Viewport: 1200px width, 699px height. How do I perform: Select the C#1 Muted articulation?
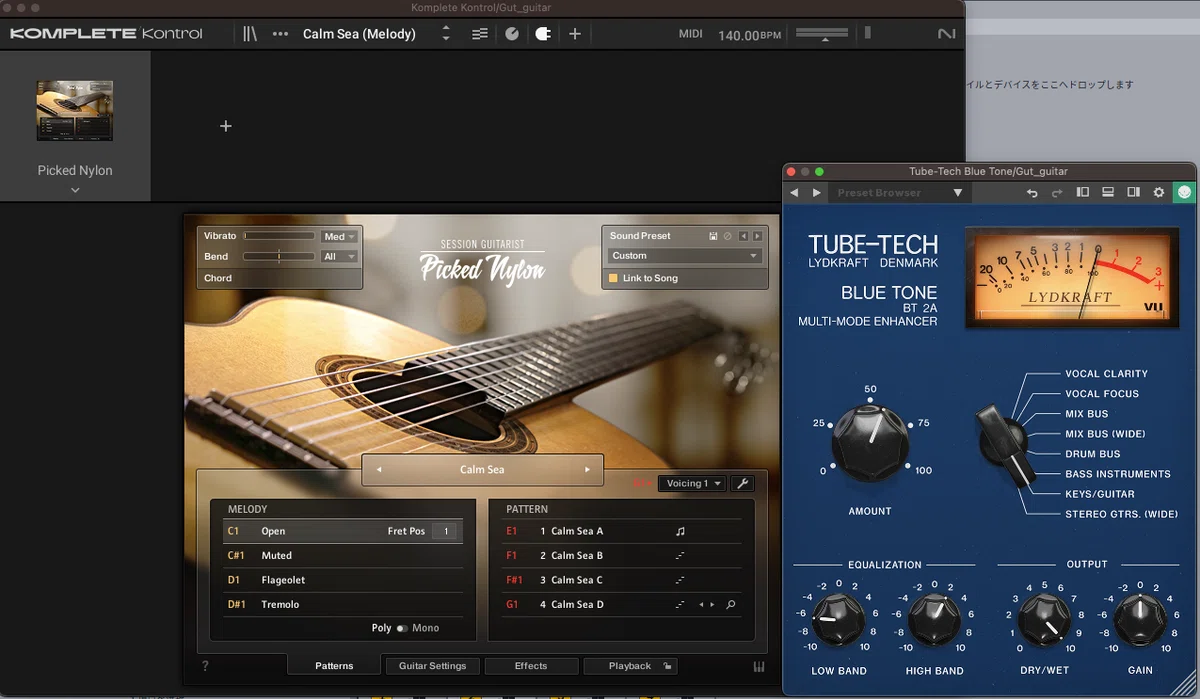coord(342,555)
